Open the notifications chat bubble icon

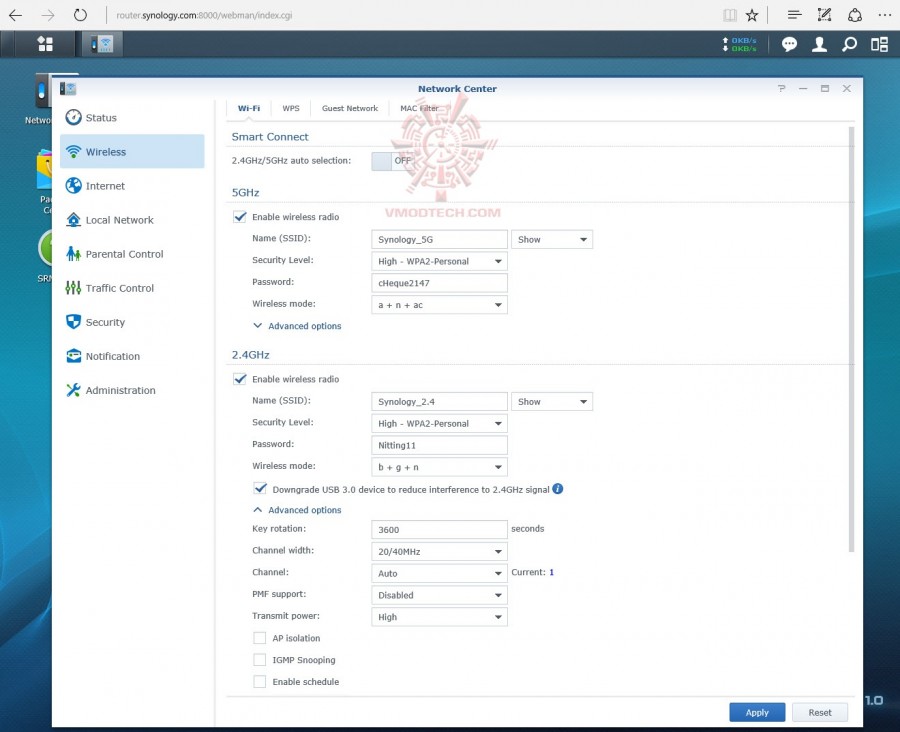click(x=789, y=44)
